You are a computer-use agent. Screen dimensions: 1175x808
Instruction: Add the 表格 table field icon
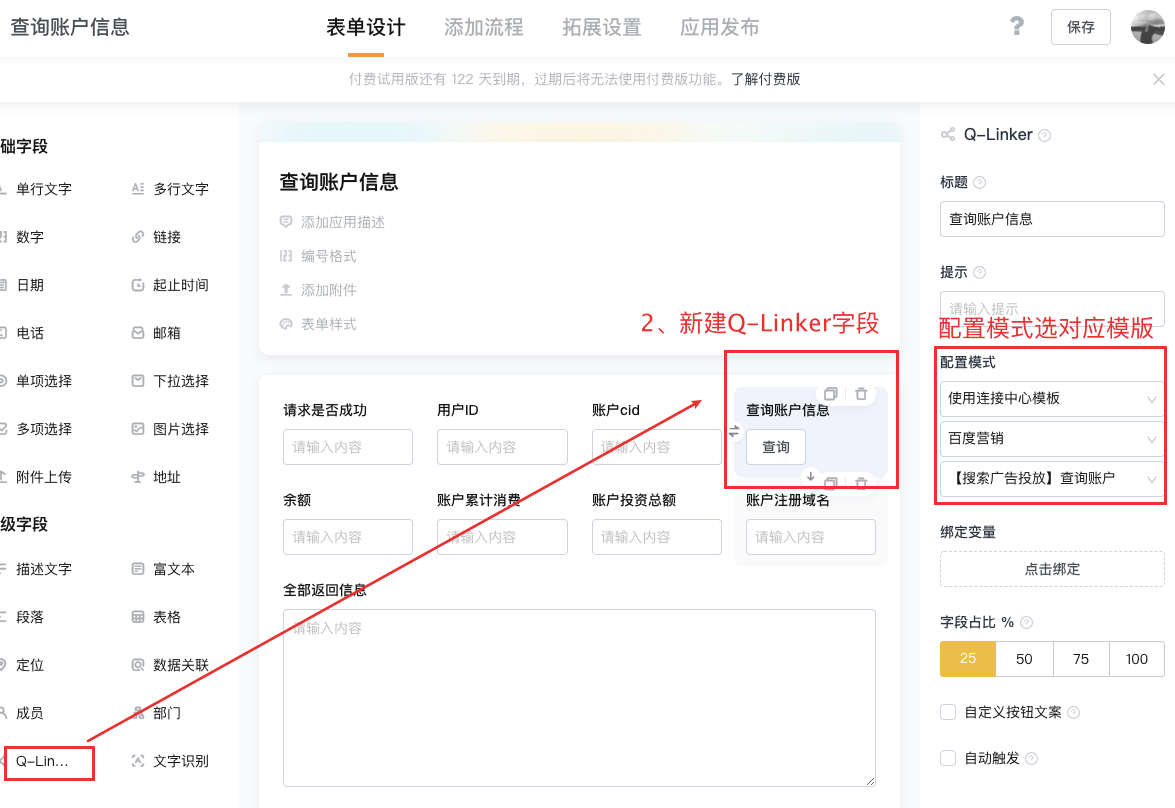[138, 617]
